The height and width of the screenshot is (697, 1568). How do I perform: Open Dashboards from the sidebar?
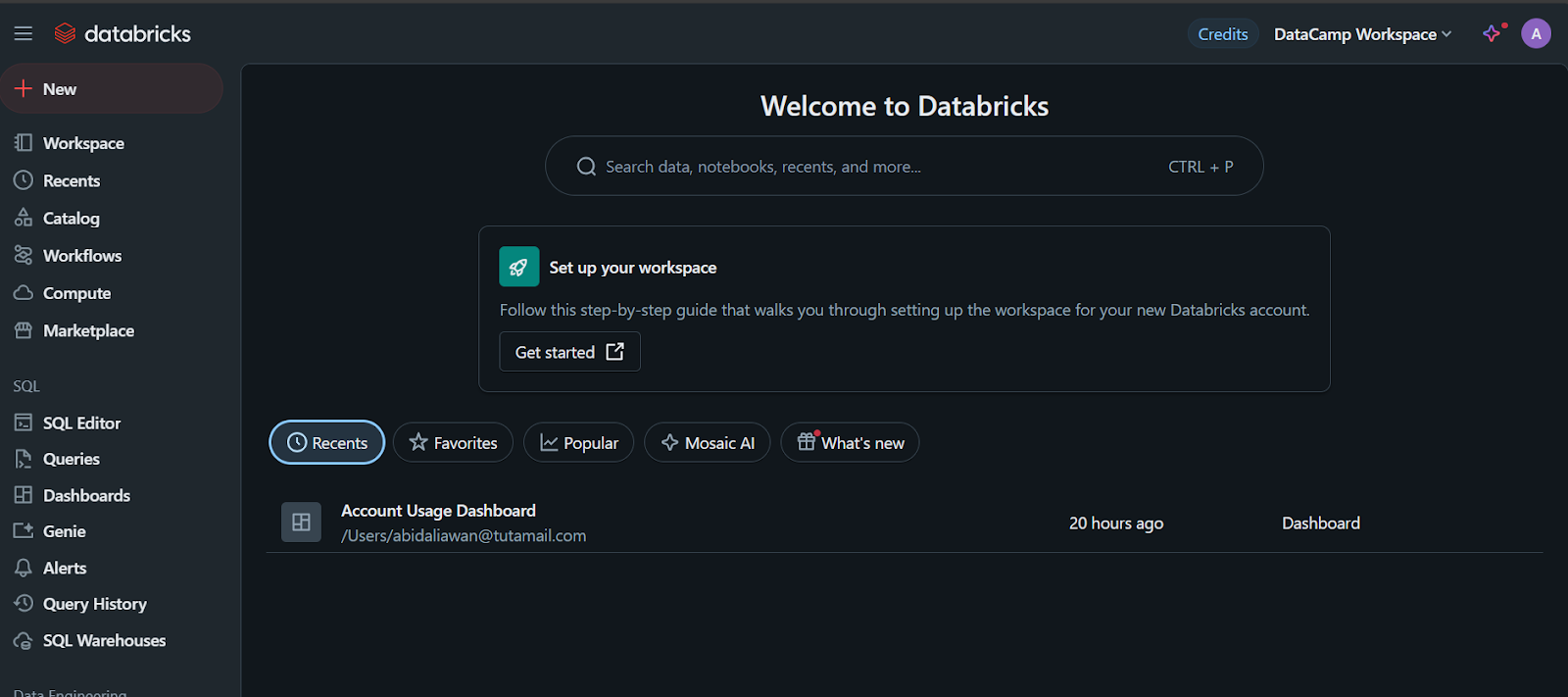point(86,495)
